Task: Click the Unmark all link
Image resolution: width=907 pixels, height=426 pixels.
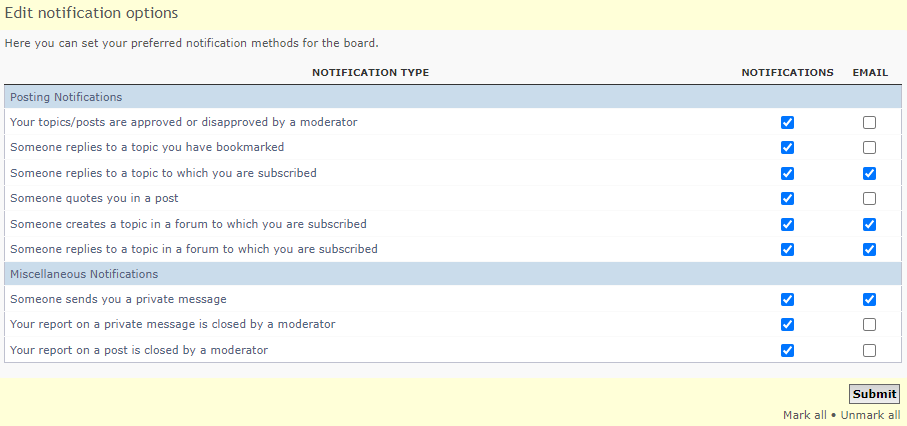Action: pyautogui.click(x=871, y=415)
